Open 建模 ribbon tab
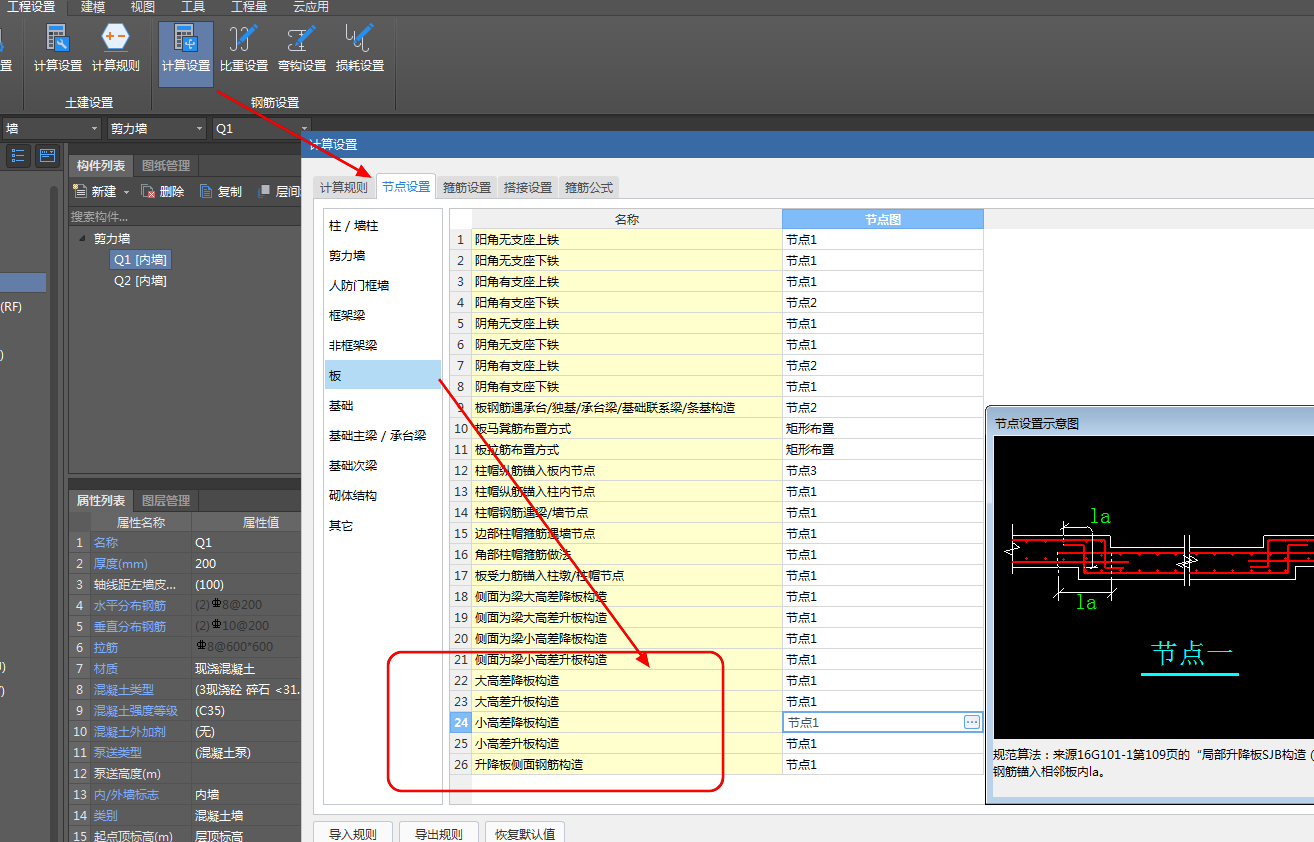Image resolution: width=1314 pixels, height=842 pixels. pos(93,7)
